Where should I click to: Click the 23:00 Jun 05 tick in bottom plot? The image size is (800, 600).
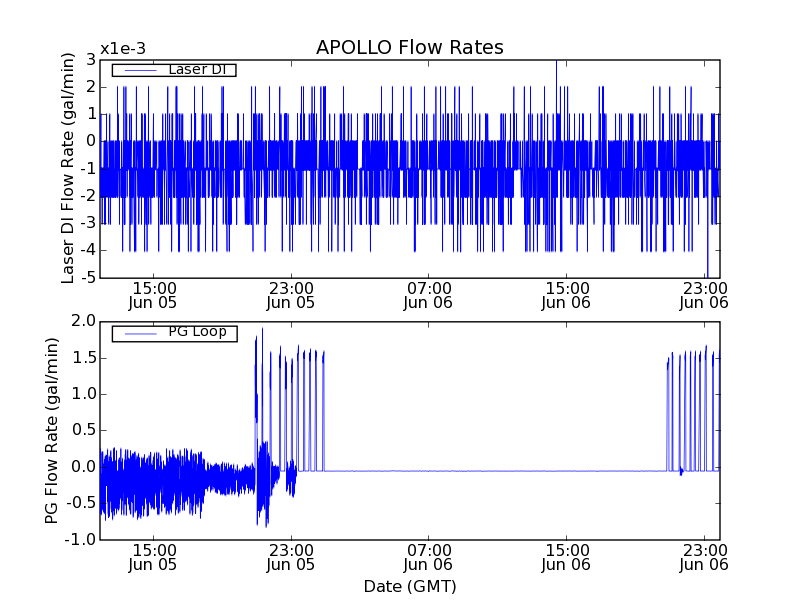click(x=291, y=558)
